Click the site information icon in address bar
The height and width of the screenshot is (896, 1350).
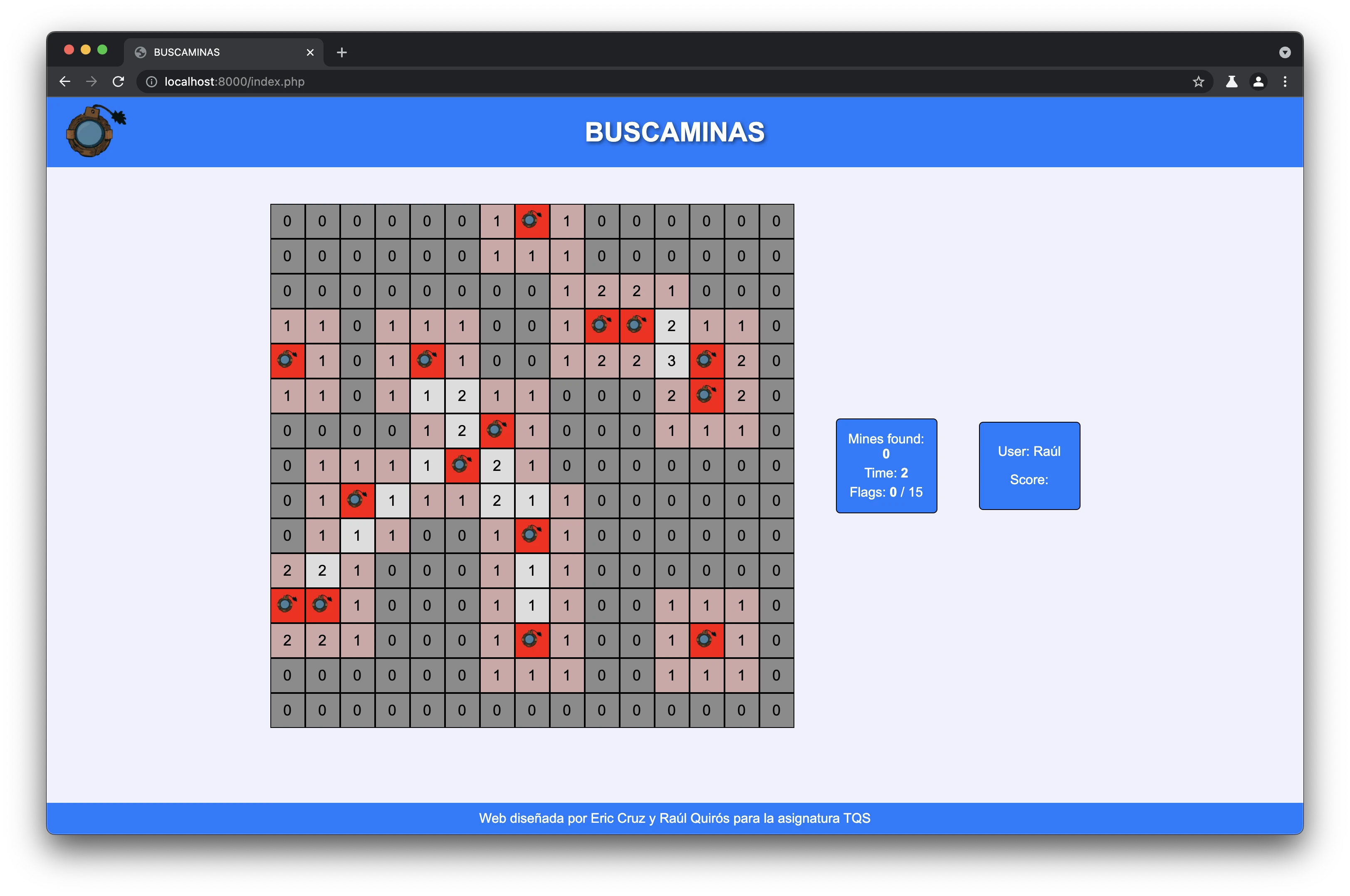click(x=151, y=82)
